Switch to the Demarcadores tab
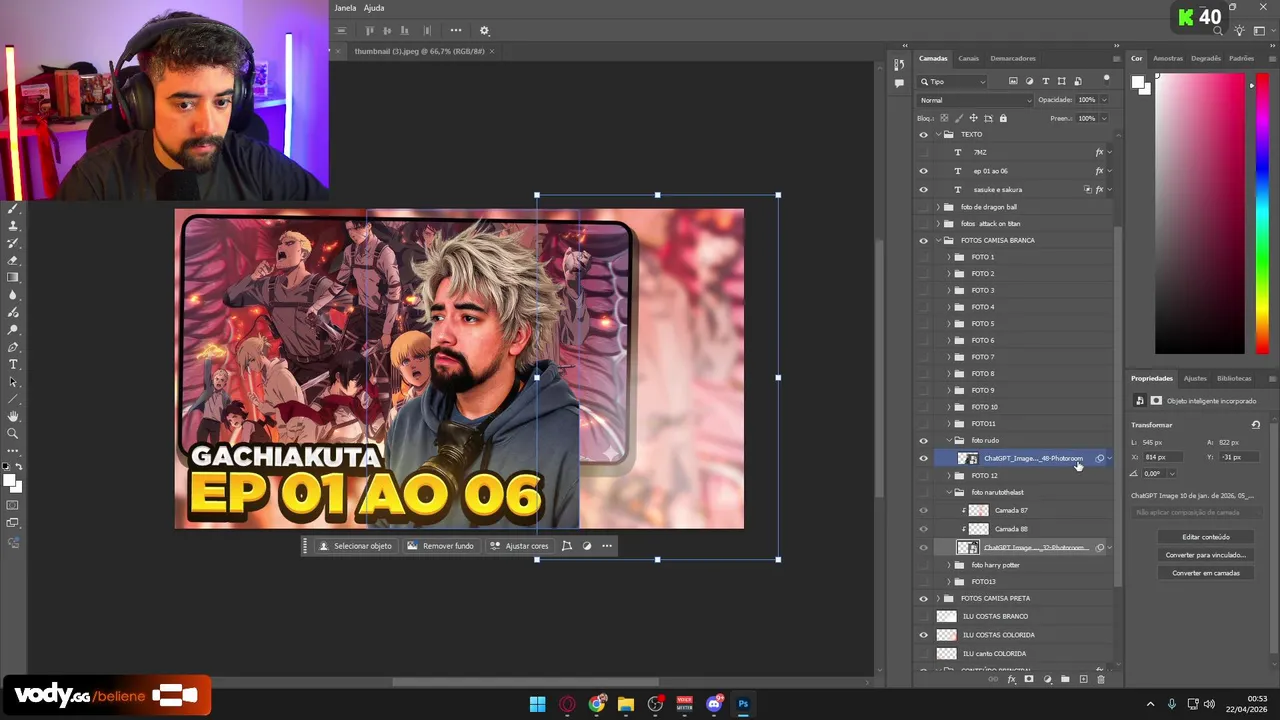Image resolution: width=1280 pixels, height=720 pixels. (x=1013, y=58)
